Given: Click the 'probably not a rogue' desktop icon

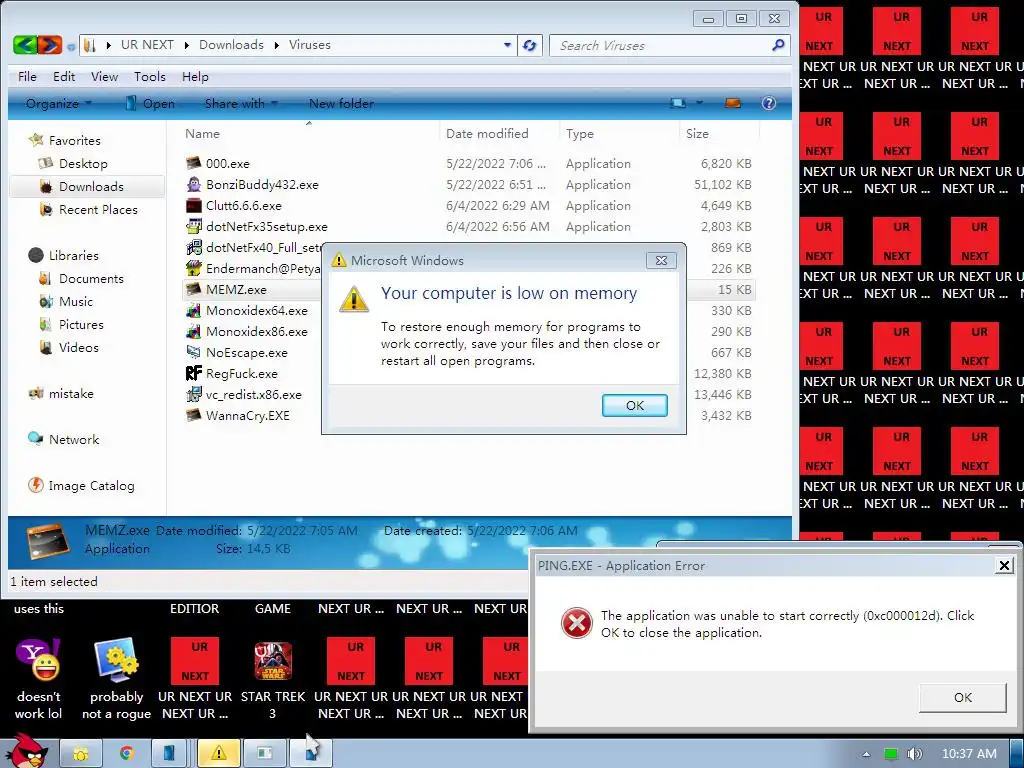Looking at the screenshot, I should (116, 660).
